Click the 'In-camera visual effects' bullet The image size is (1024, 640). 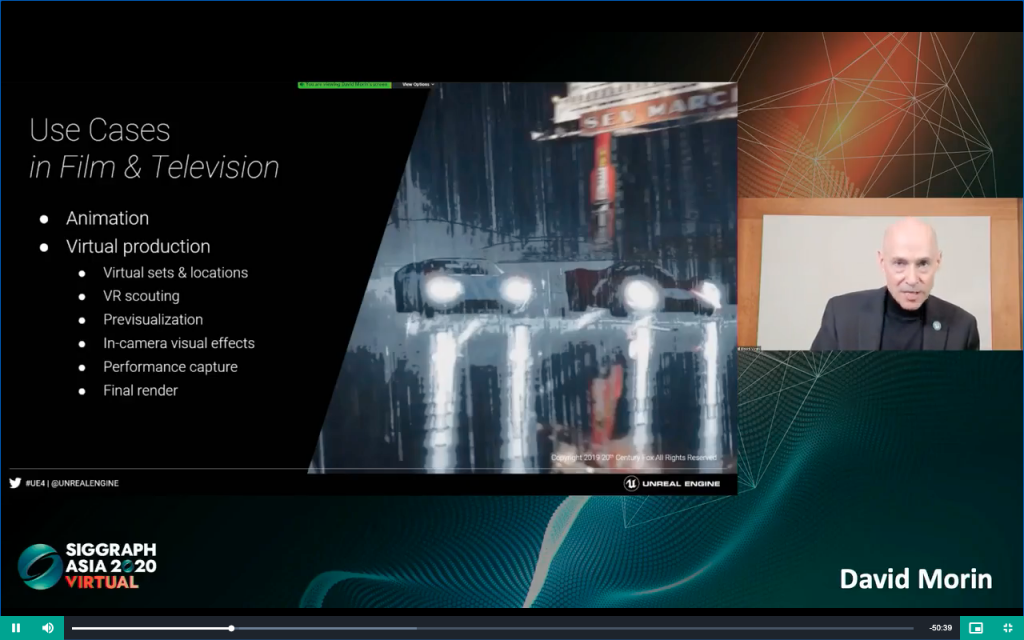coord(179,343)
